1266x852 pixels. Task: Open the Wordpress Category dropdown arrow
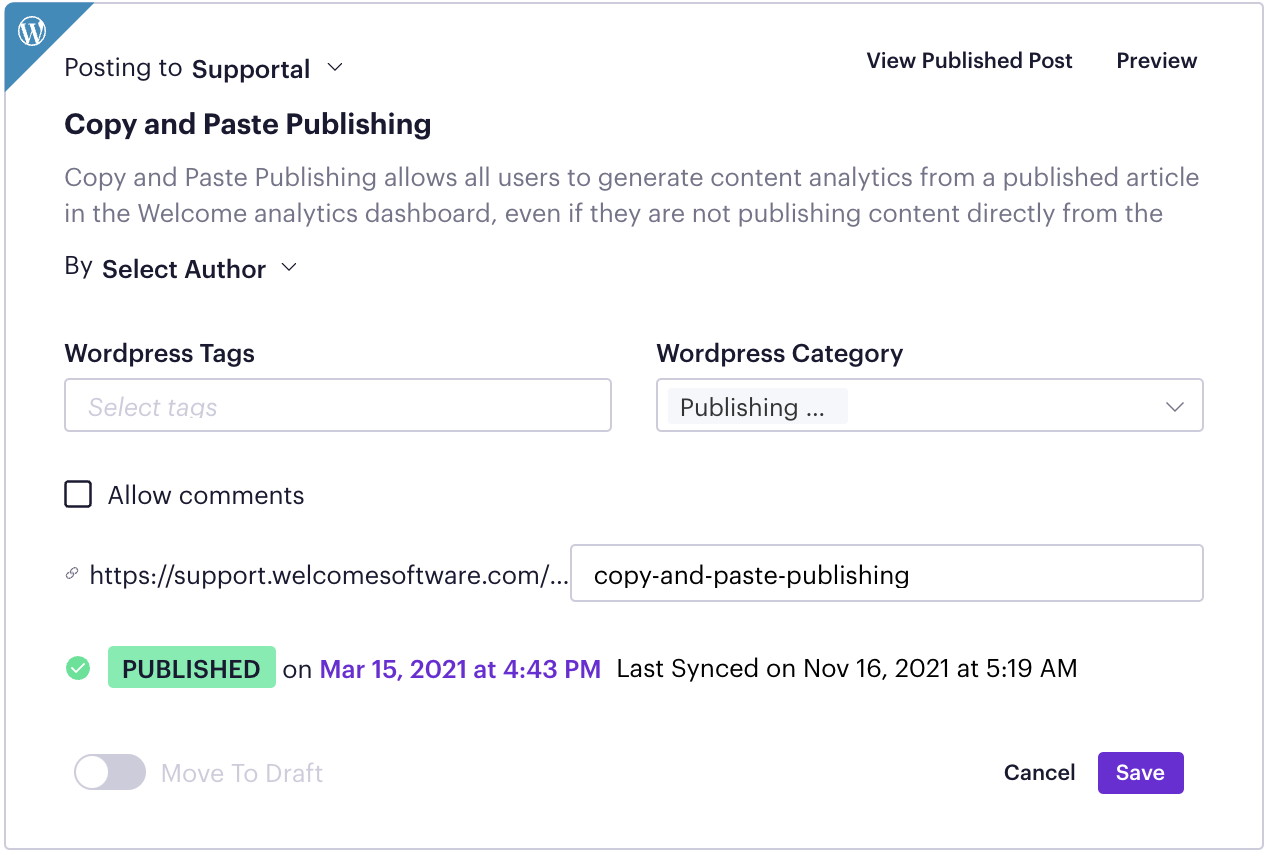(1175, 407)
